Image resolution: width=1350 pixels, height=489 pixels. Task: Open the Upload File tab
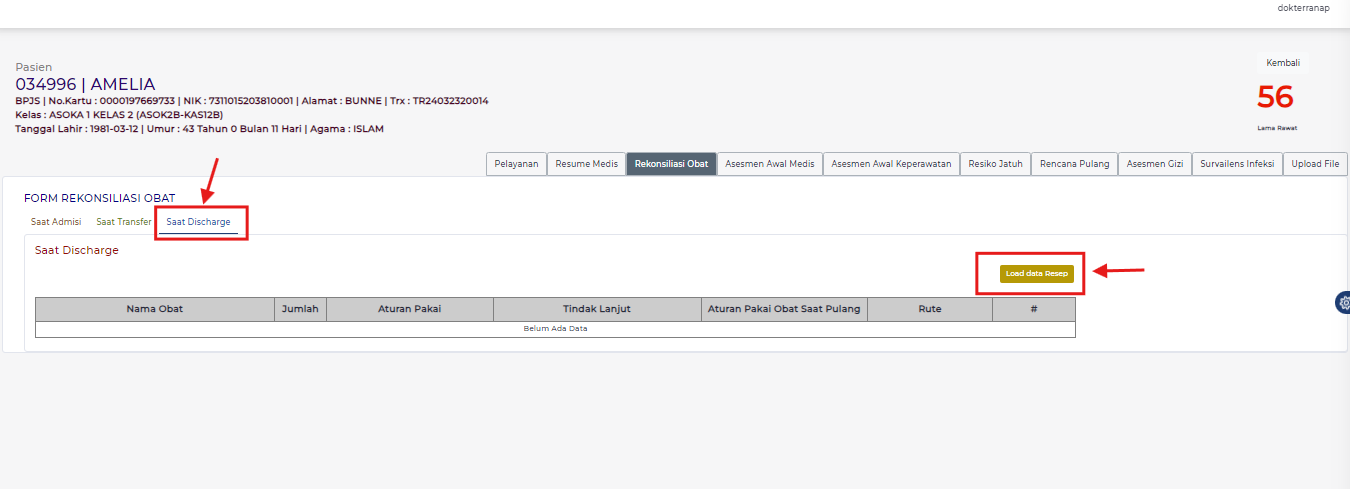tap(1315, 164)
